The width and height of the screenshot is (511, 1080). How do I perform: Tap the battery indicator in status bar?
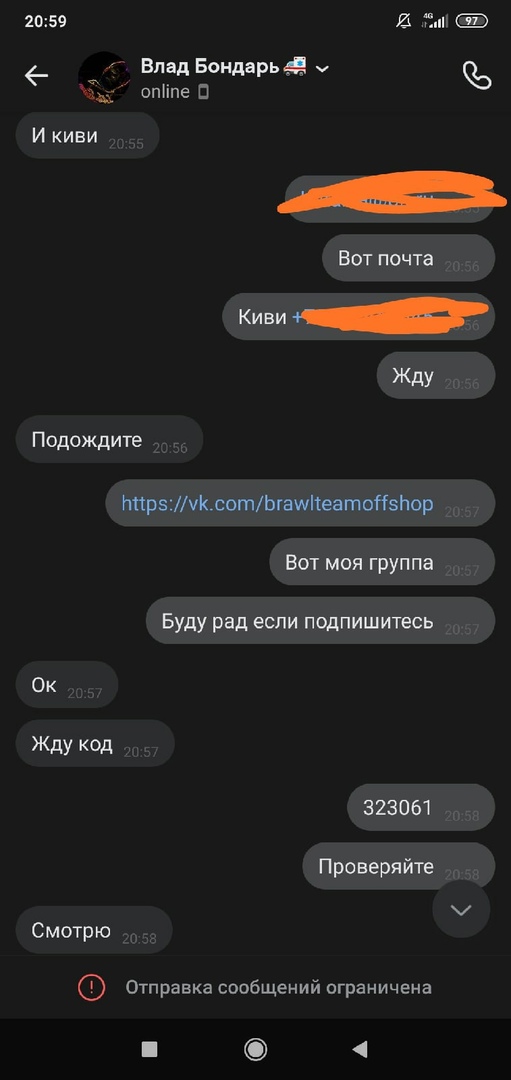pos(472,21)
